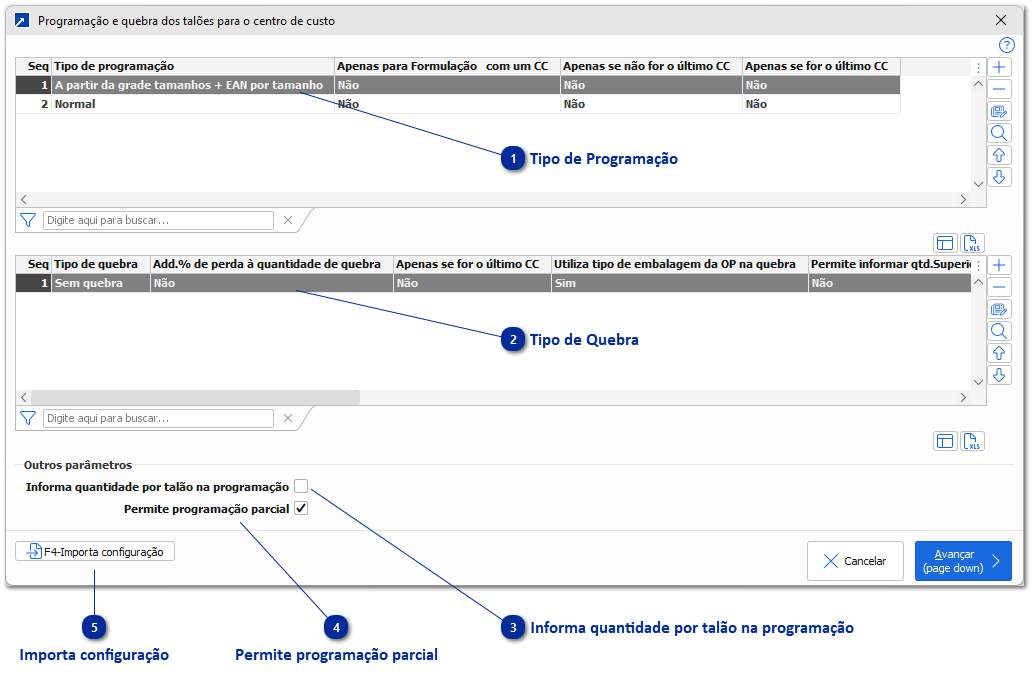
Task: Open the help icon
Action: (x=1007, y=45)
